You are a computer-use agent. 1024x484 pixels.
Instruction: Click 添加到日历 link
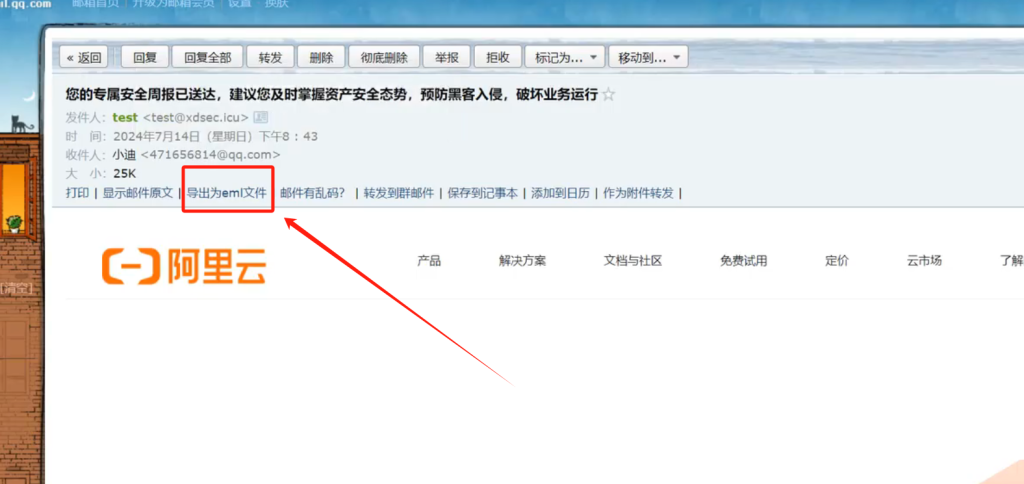tap(560, 193)
